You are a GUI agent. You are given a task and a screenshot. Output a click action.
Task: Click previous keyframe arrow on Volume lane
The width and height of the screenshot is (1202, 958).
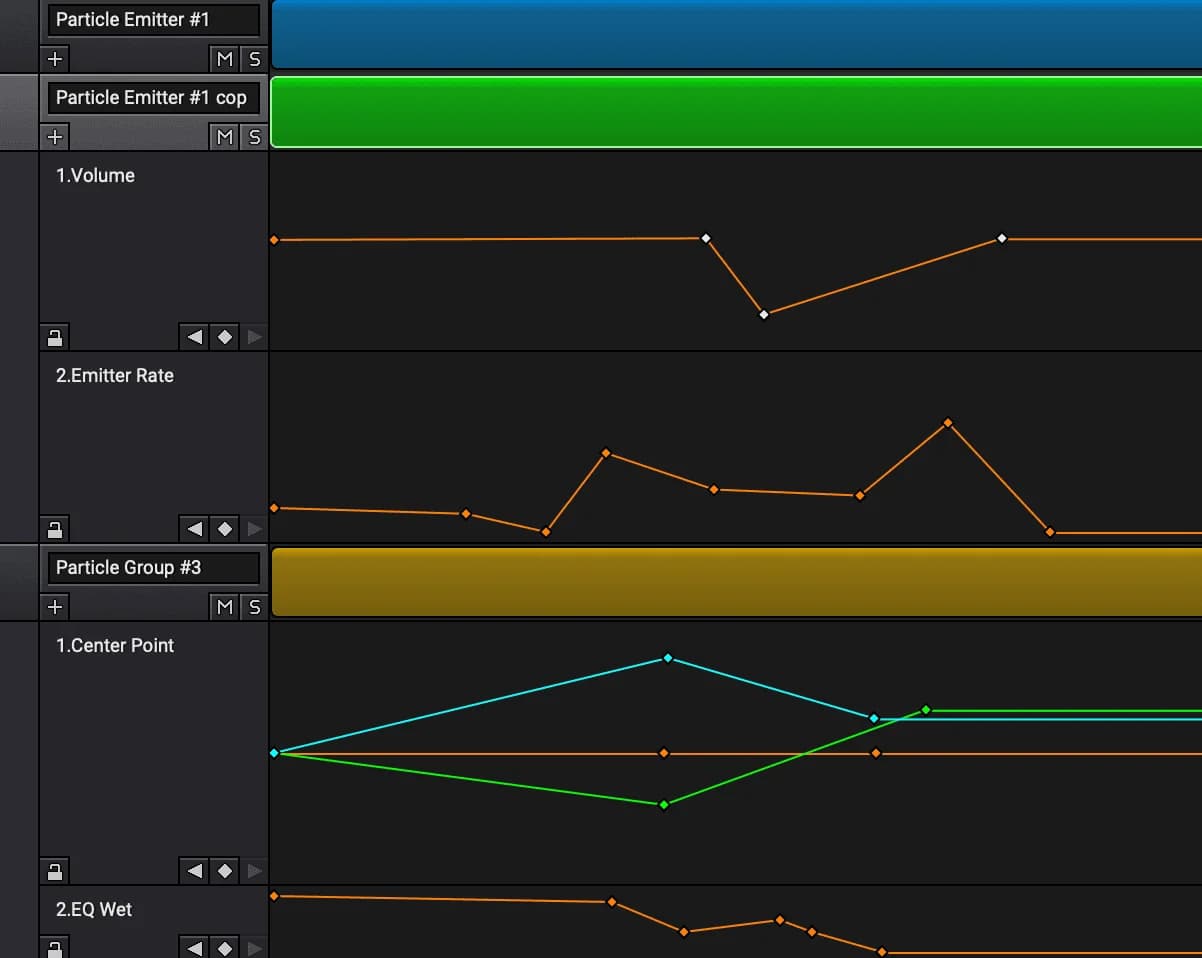click(x=193, y=336)
